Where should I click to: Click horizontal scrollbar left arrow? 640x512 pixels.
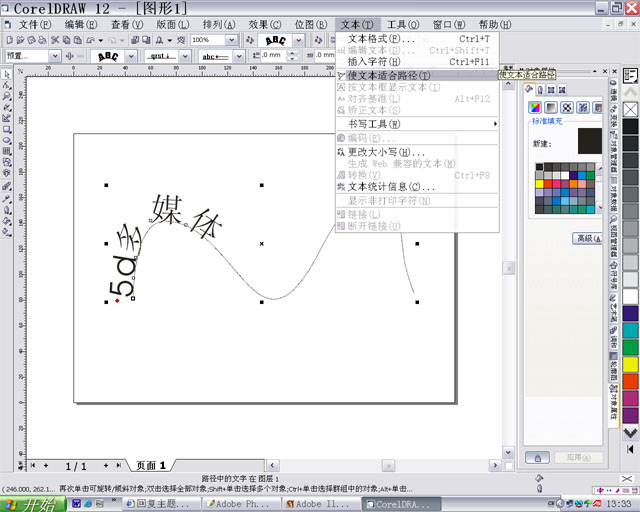[272, 465]
